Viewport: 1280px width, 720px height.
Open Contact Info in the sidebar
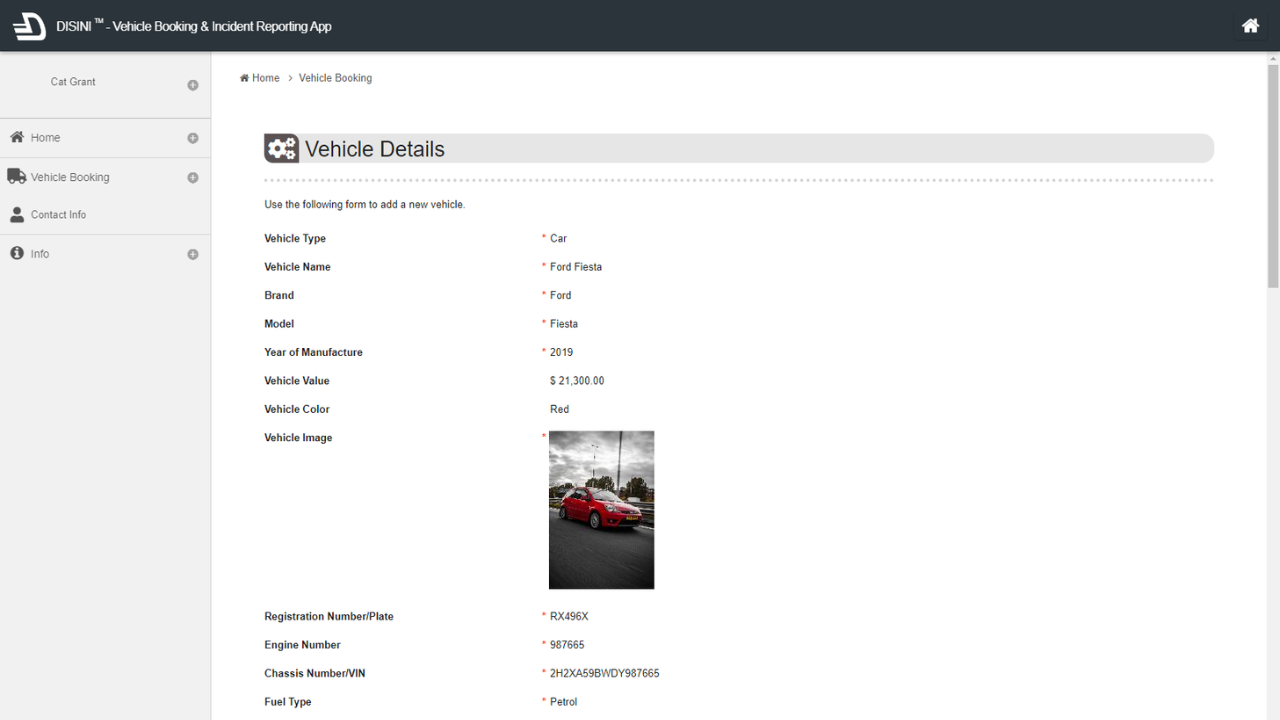point(58,215)
